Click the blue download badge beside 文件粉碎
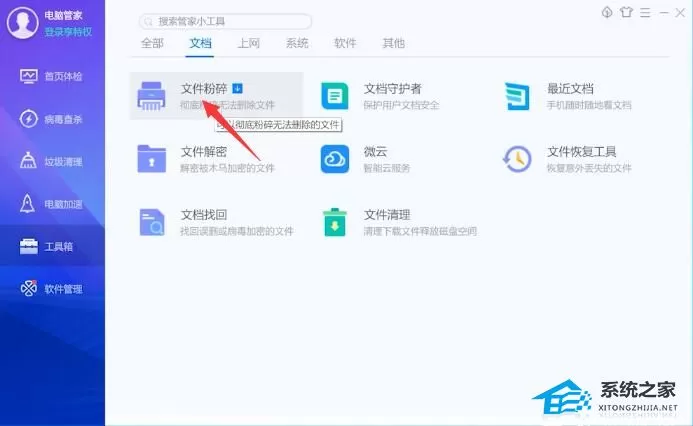 (x=237, y=89)
